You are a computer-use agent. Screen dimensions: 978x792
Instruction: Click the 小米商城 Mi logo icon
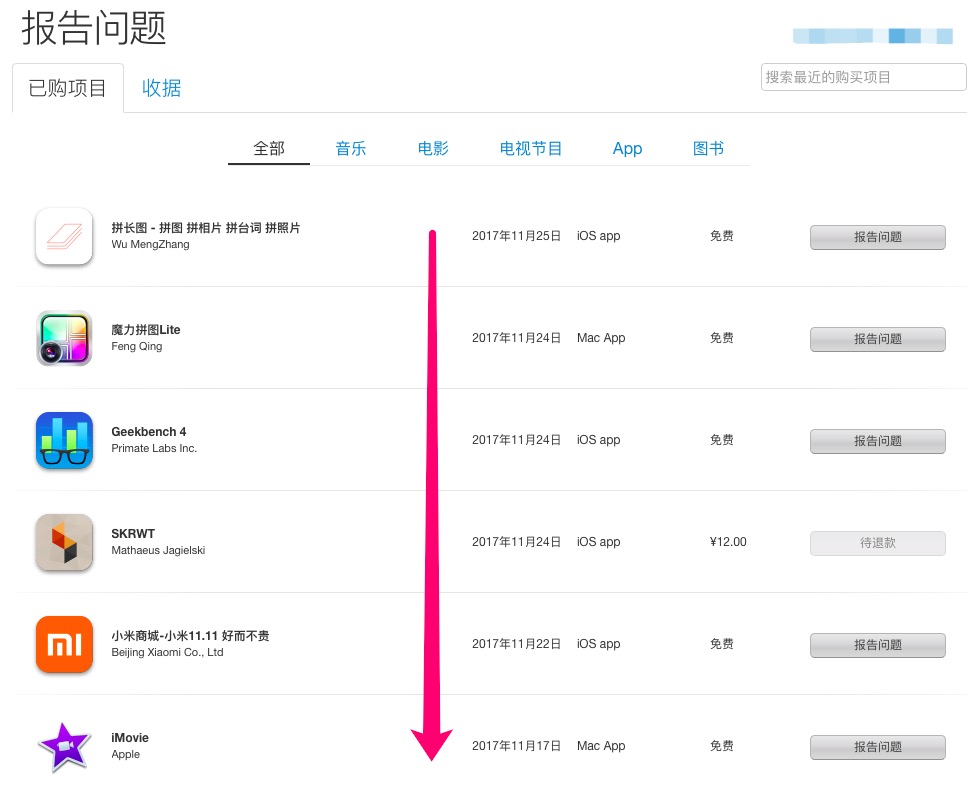point(64,644)
